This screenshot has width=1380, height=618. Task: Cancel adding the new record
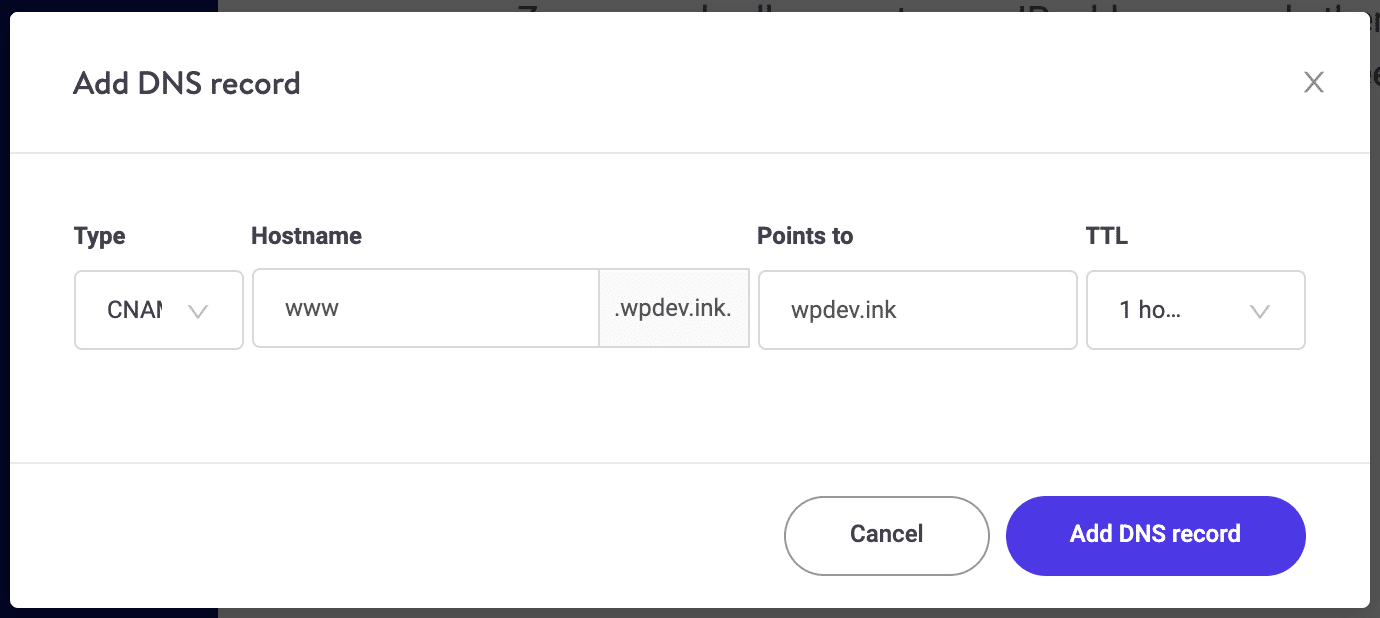pos(886,535)
